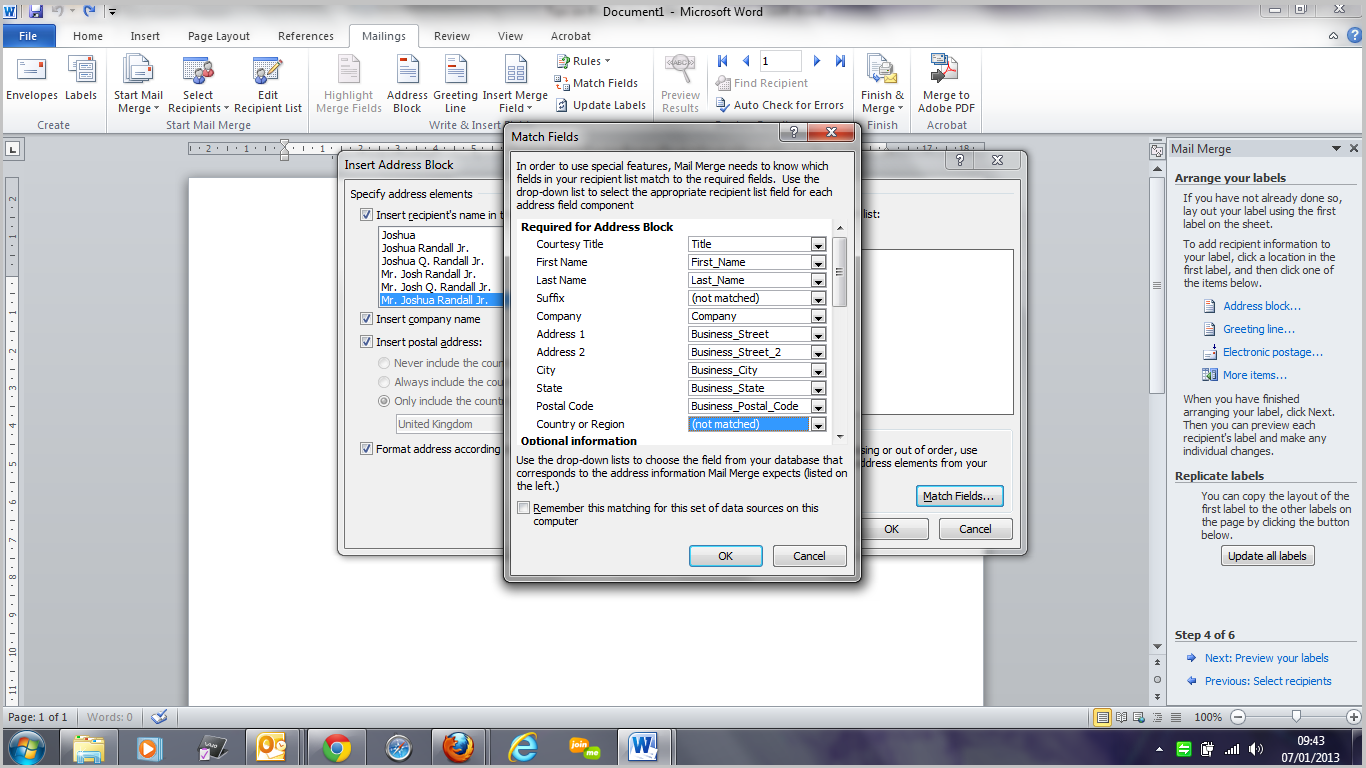Click the Greeting Line ribbon icon
Viewport: 1366px width, 768px height.
(x=455, y=84)
